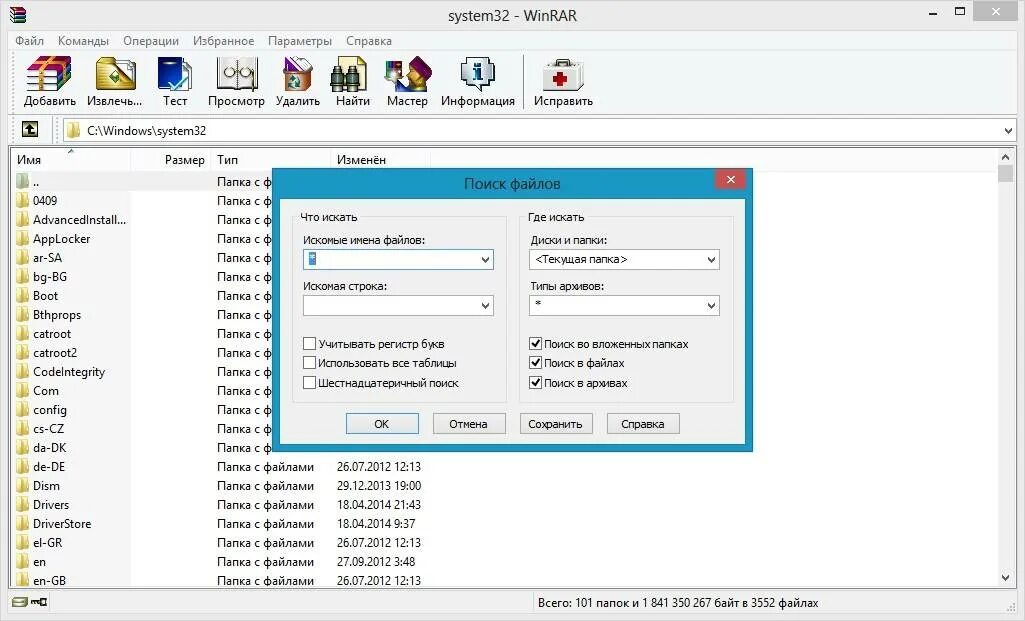Uncheck Поиск во вложенных папках
This screenshot has width=1025, height=621.
(x=535, y=344)
